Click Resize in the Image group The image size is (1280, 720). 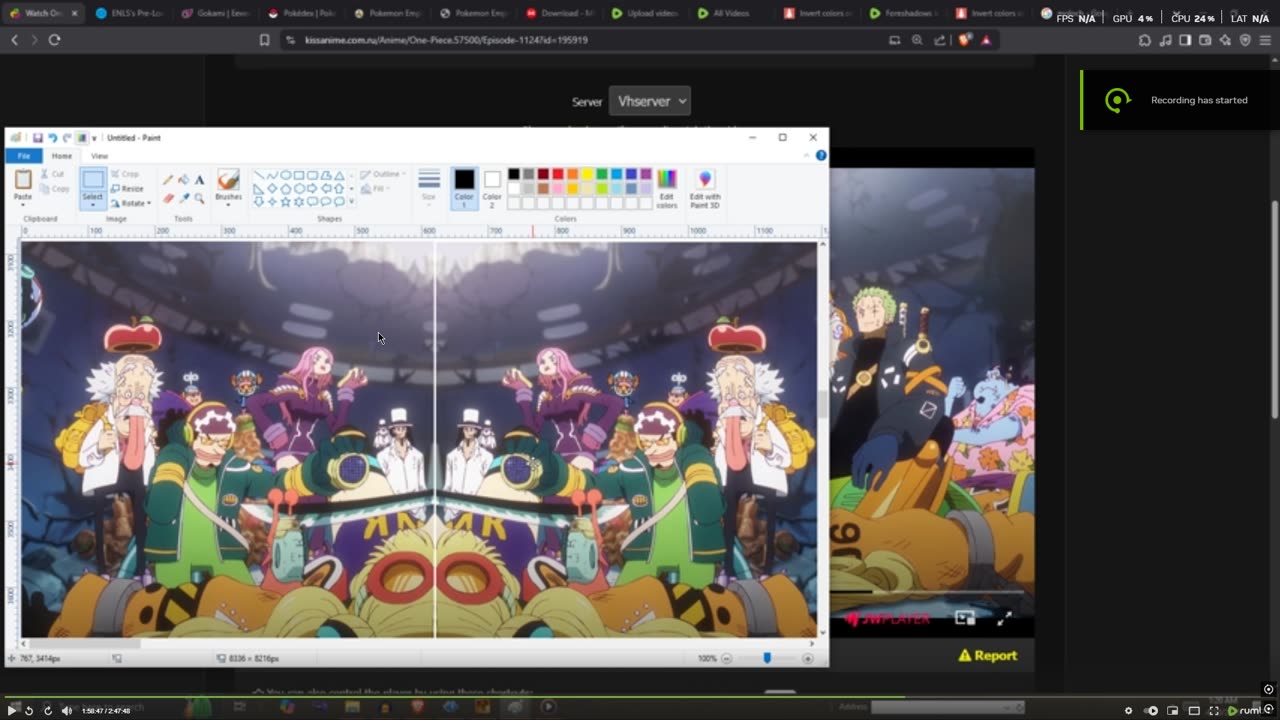tap(127, 188)
